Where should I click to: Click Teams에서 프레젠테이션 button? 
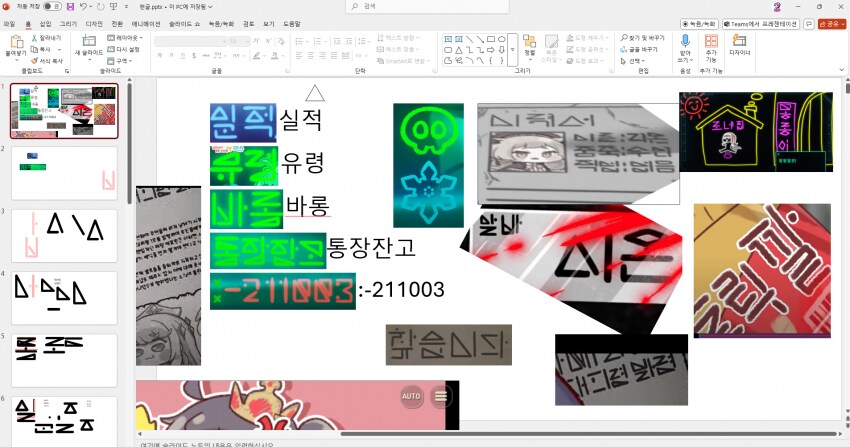761,24
